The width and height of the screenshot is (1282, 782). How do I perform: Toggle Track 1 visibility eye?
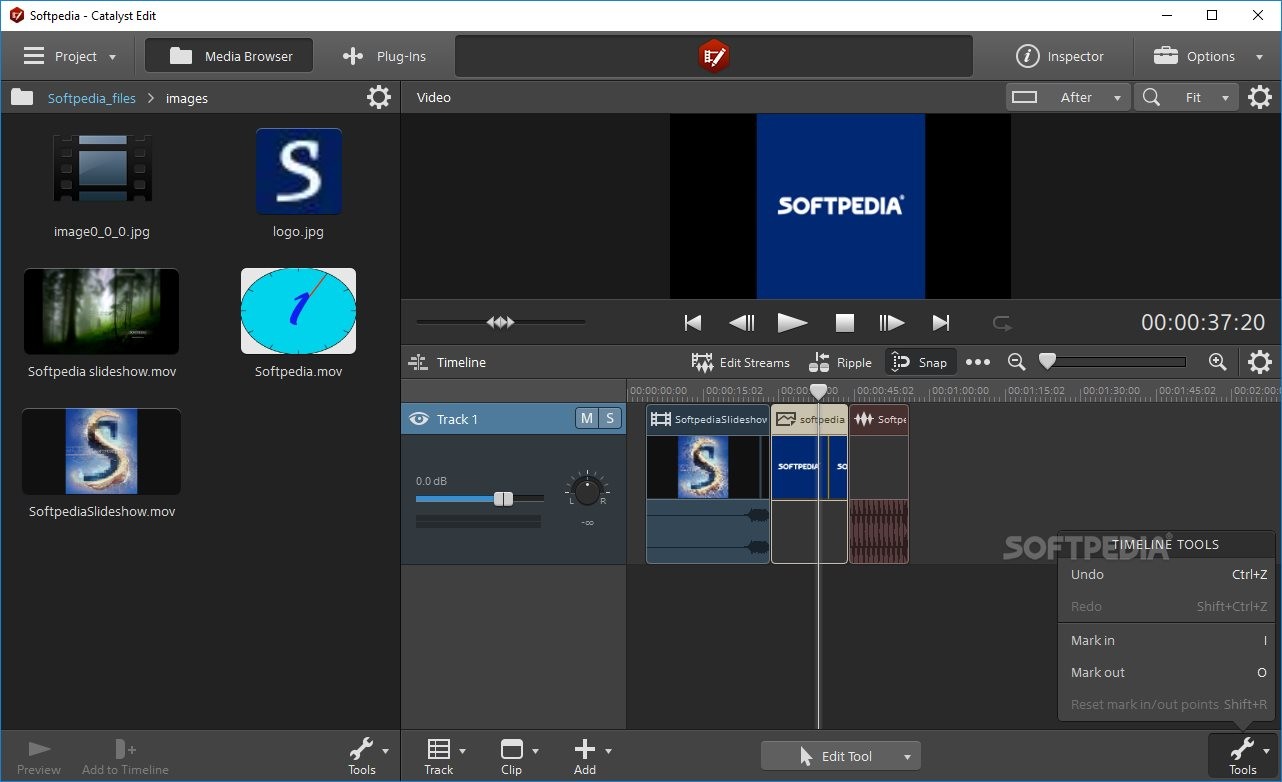[x=419, y=419]
